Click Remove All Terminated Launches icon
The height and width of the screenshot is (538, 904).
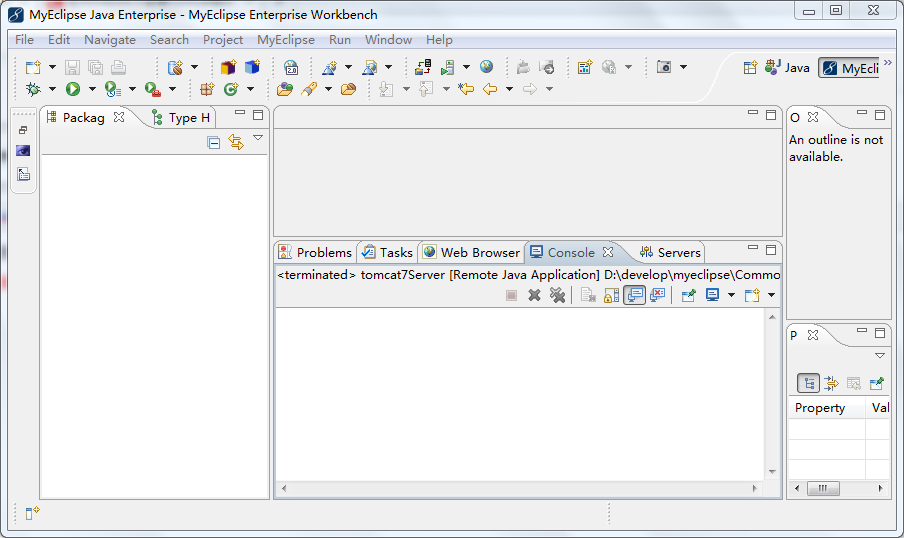click(x=557, y=295)
